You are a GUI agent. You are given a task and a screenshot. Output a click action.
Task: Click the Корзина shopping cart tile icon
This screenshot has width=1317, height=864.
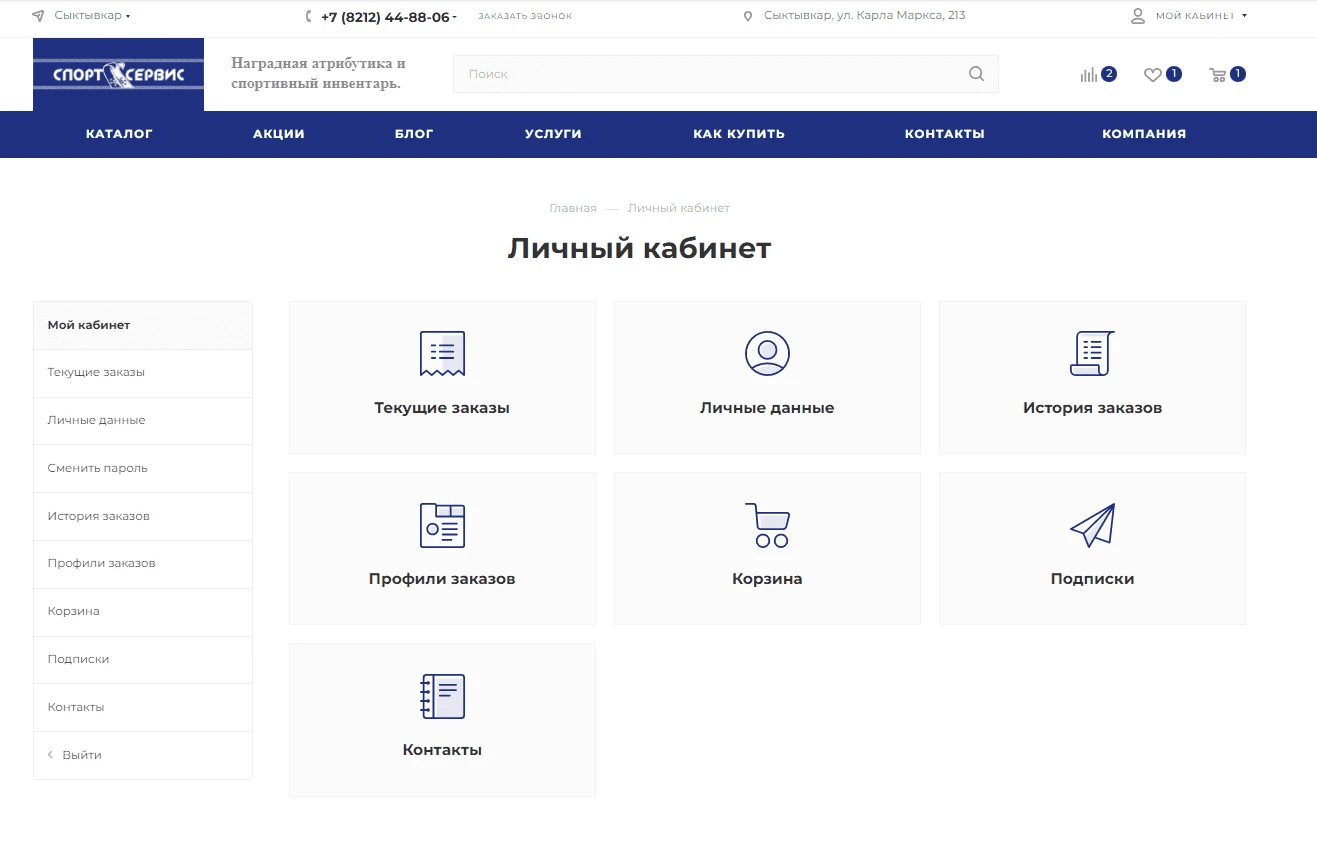coord(767,525)
